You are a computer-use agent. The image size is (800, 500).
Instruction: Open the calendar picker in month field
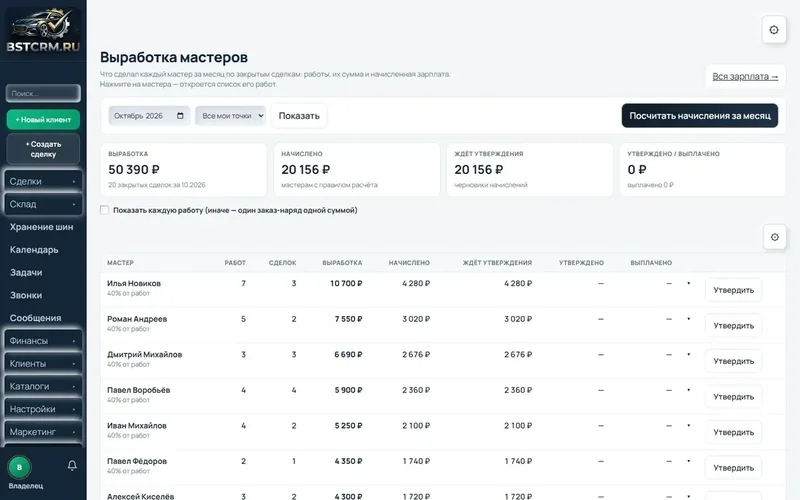180,116
